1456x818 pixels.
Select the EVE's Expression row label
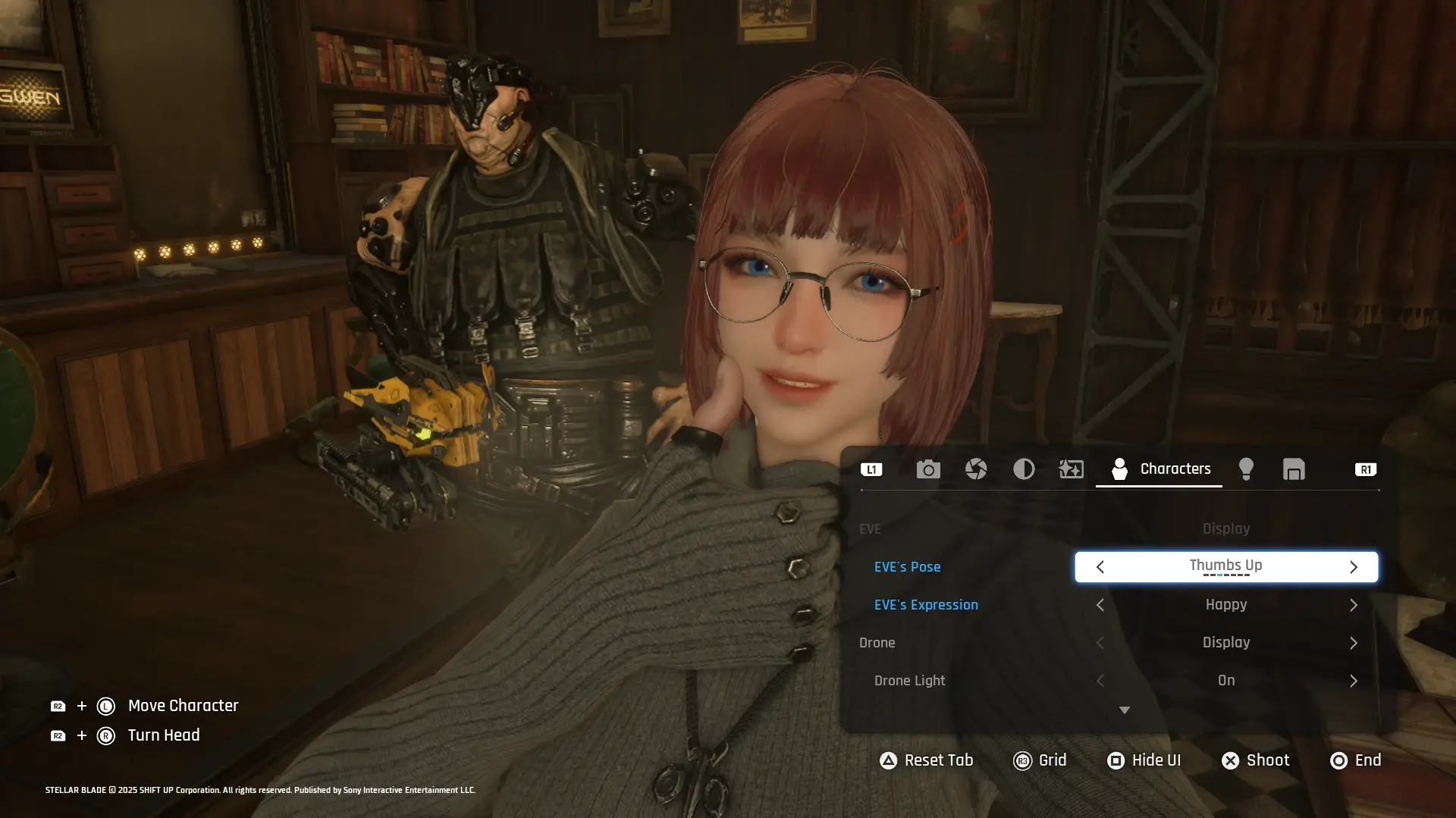[925, 605]
